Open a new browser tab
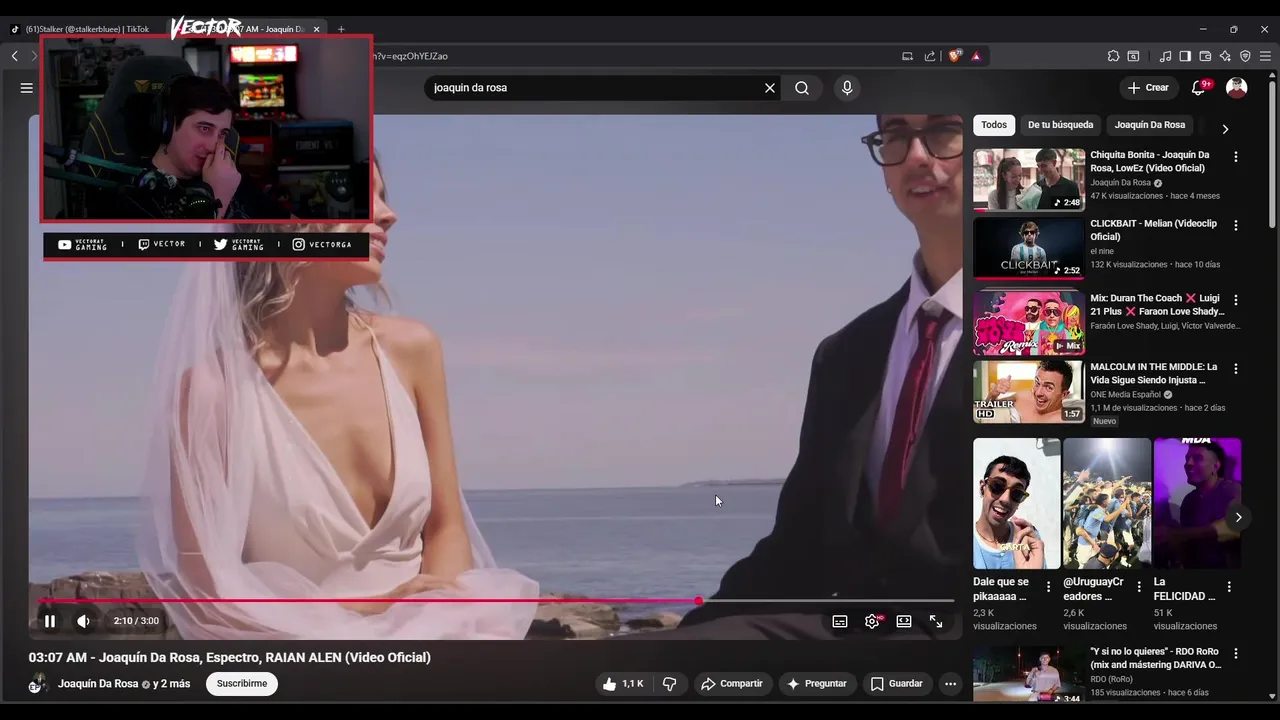1280x720 pixels. tap(341, 29)
